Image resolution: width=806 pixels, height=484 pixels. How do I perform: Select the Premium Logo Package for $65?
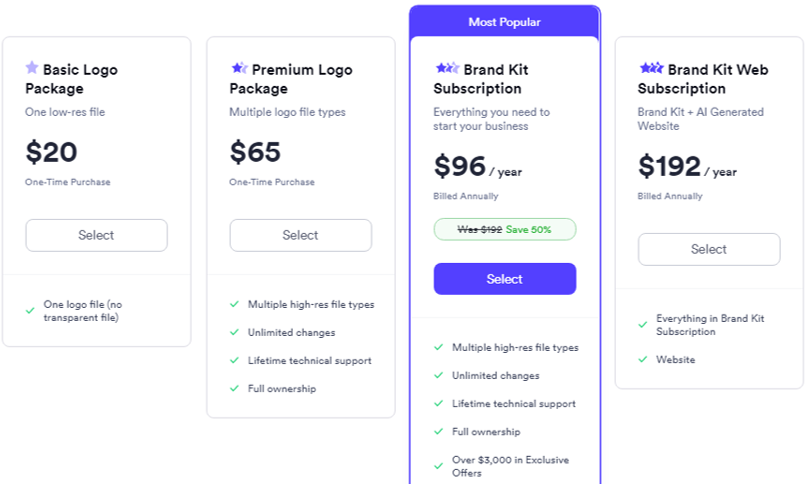coord(301,235)
